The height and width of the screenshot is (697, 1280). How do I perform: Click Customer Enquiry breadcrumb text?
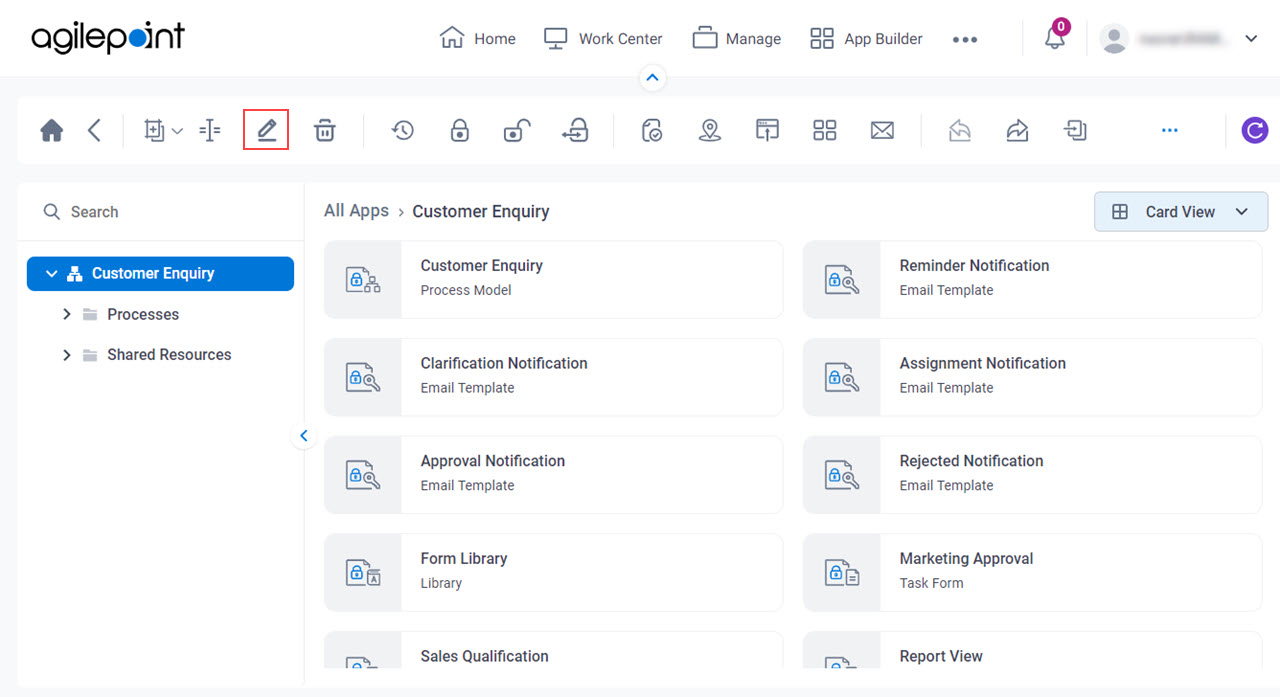(481, 211)
